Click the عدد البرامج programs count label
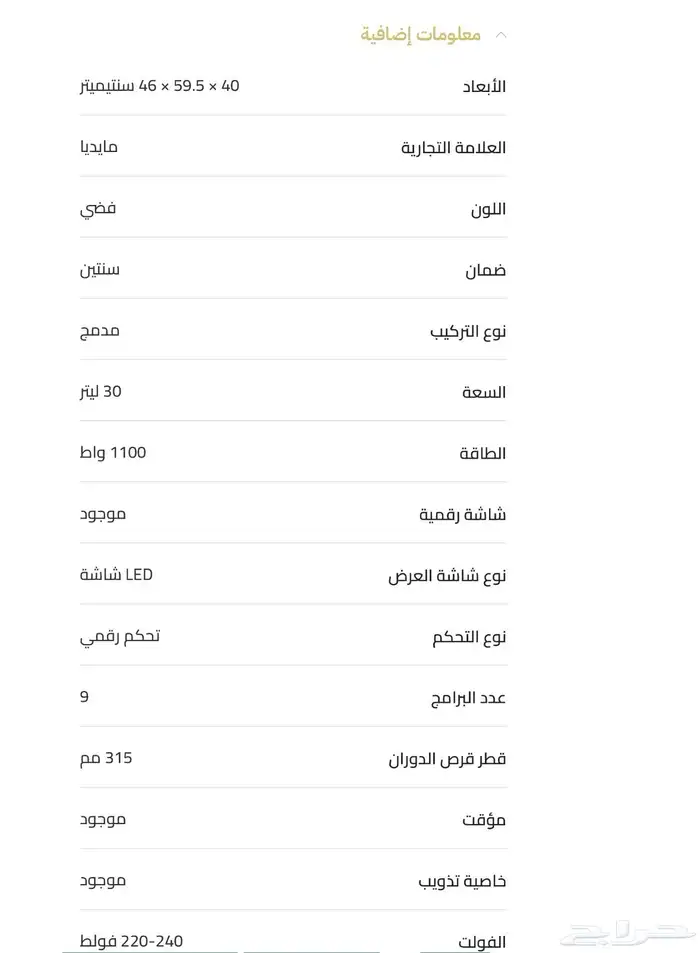 [468, 698]
